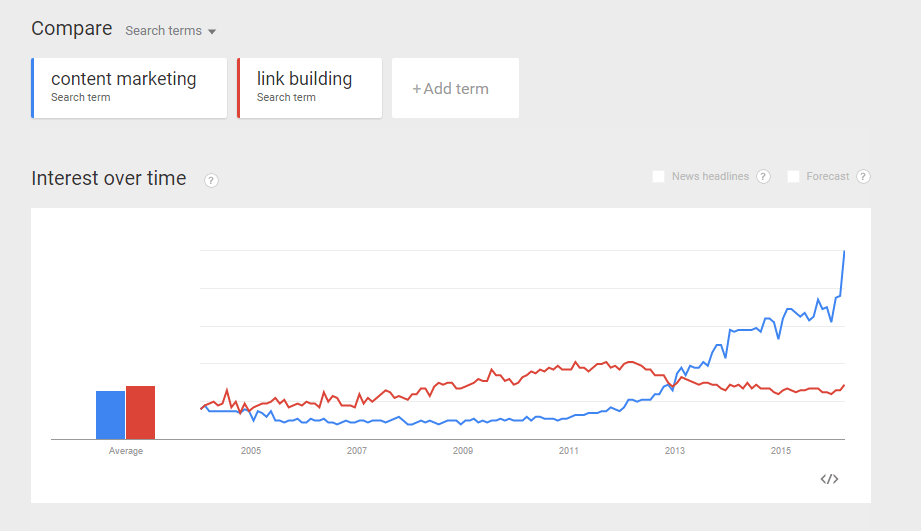The image size is (921, 531).
Task: Enable the News headlines checkbox
Action: [658, 176]
